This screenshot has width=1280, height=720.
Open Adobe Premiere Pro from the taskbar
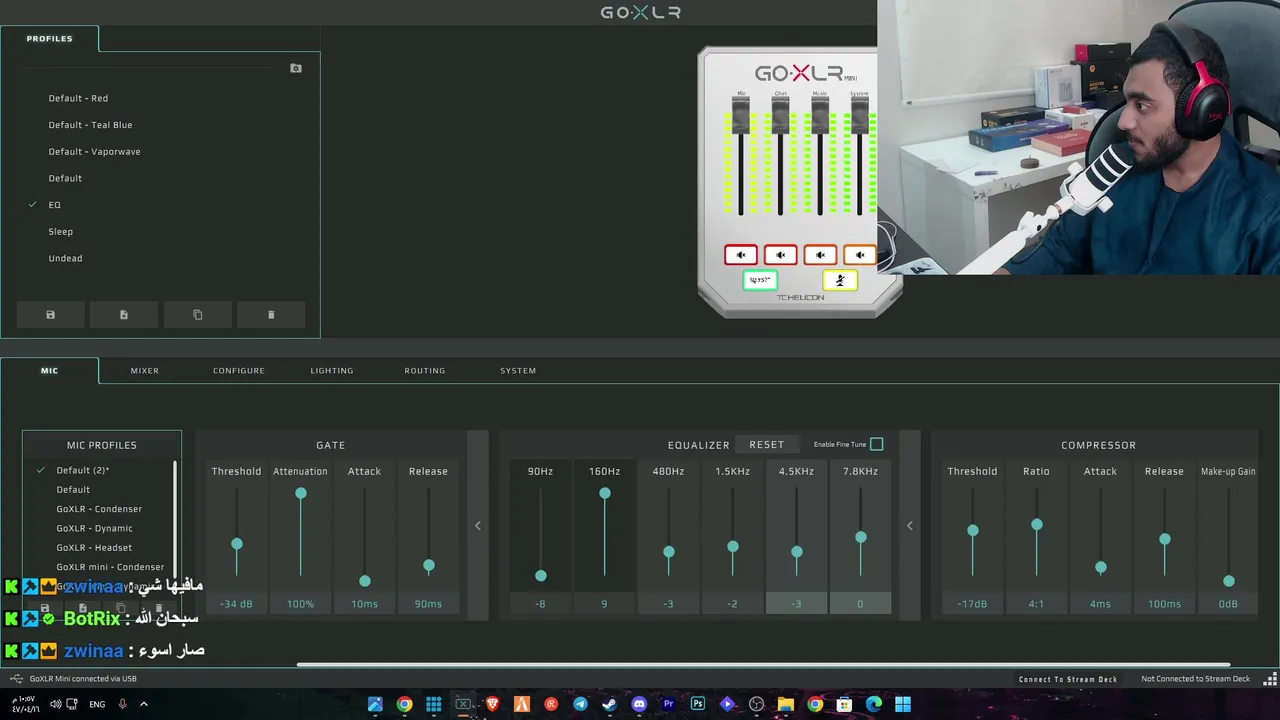[668, 704]
